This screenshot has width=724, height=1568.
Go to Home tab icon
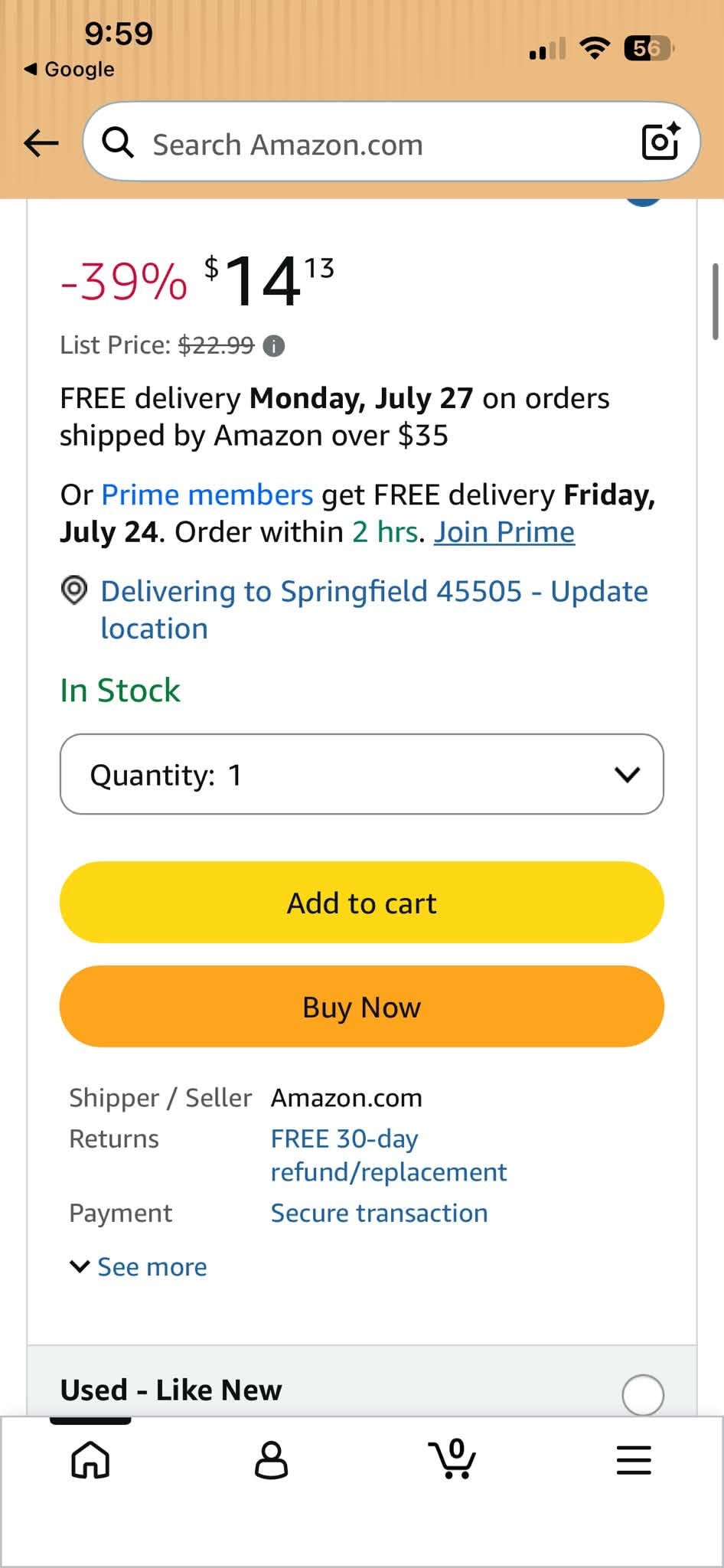click(x=90, y=1459)
